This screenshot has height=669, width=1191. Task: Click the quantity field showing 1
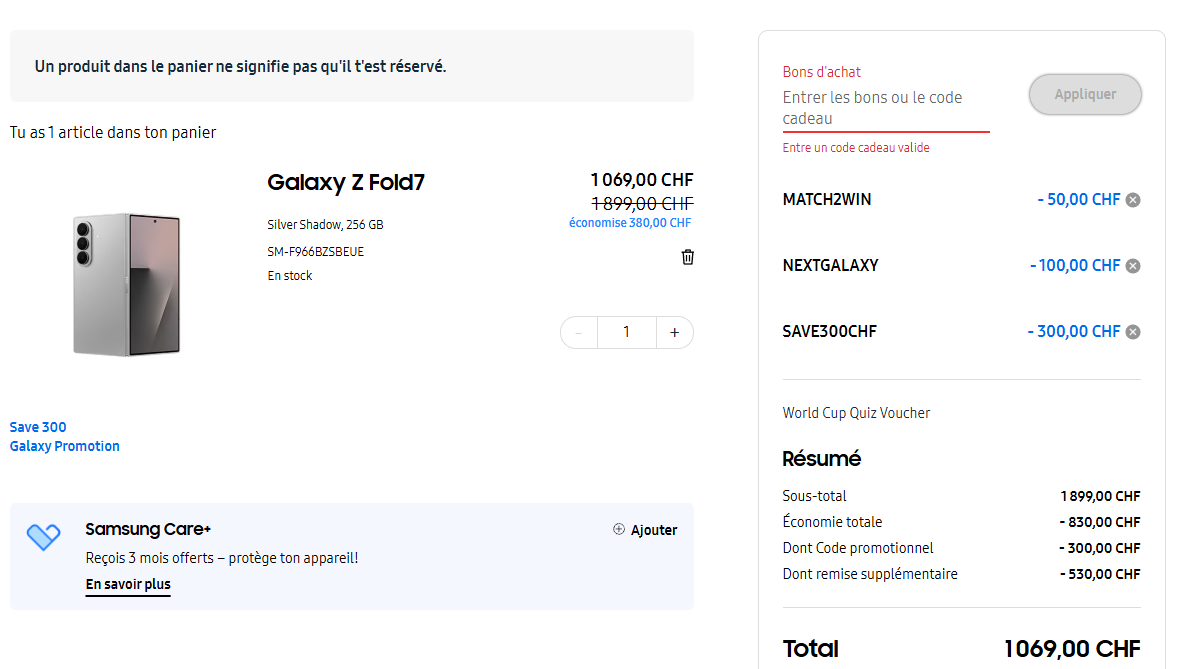pyautogui.click(x=627, y=333)
